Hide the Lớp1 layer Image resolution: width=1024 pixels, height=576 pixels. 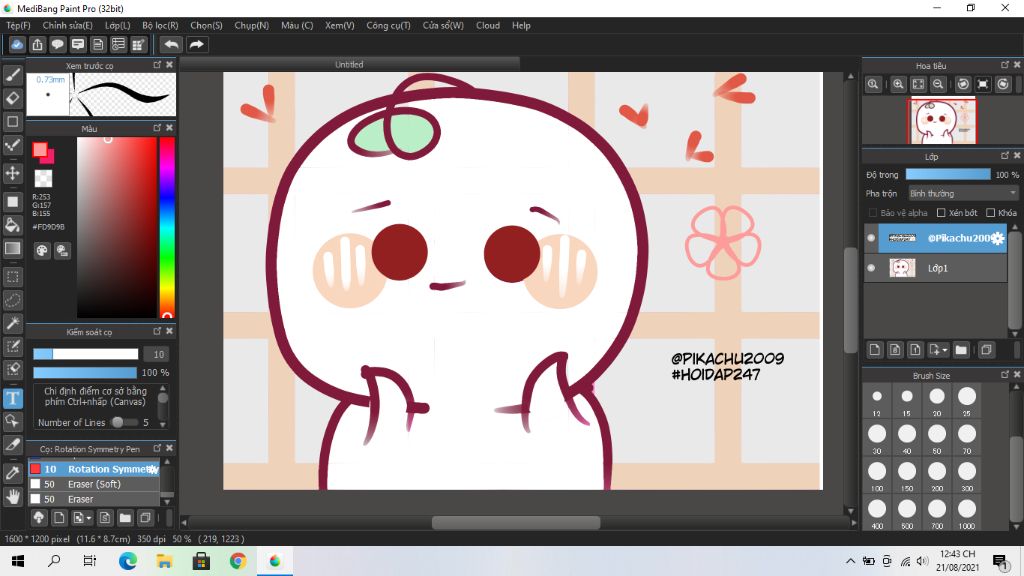pyautogui.click(x=871, y=268)
